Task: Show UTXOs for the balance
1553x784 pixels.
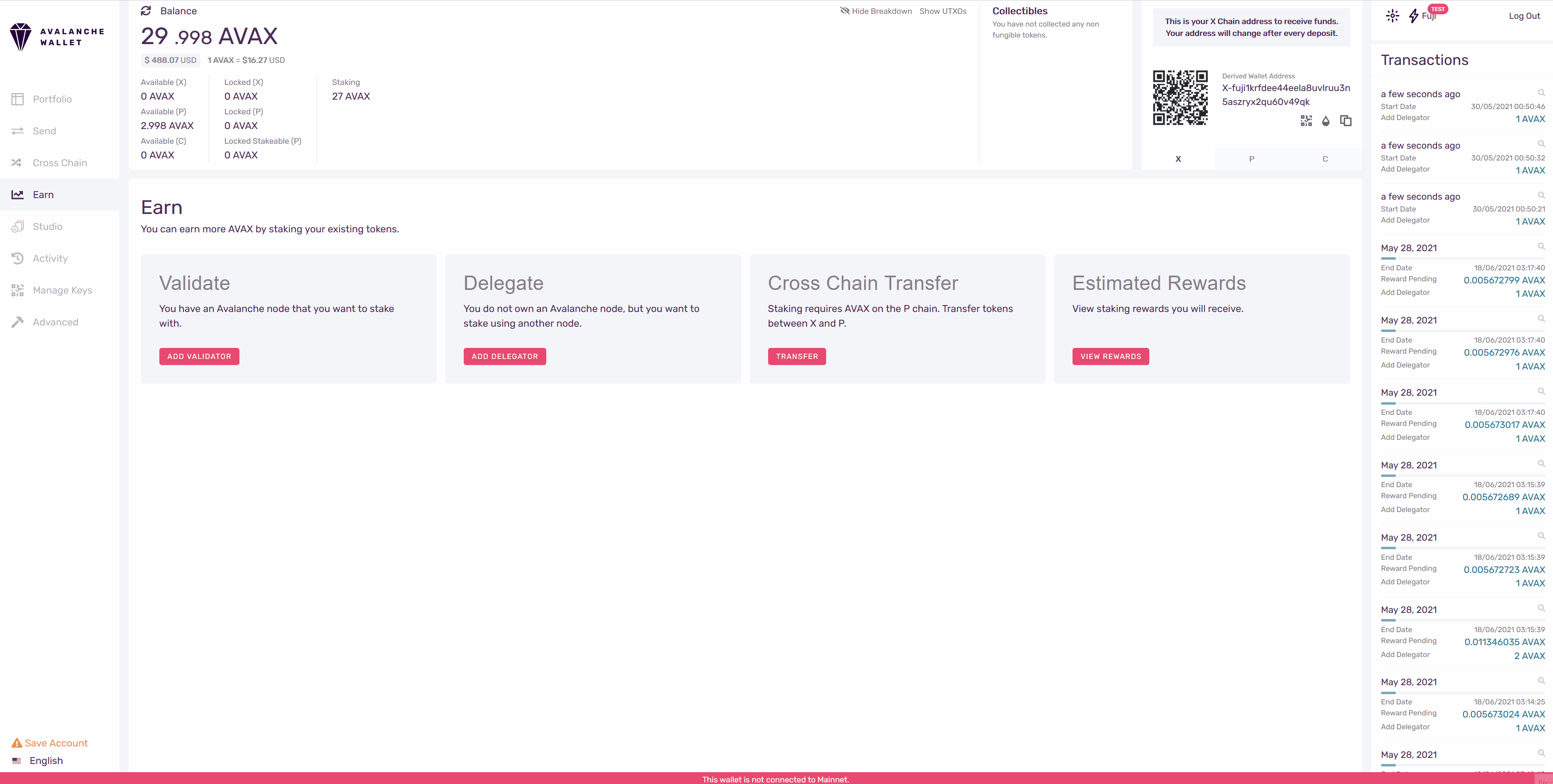Action: pos(943,11)
